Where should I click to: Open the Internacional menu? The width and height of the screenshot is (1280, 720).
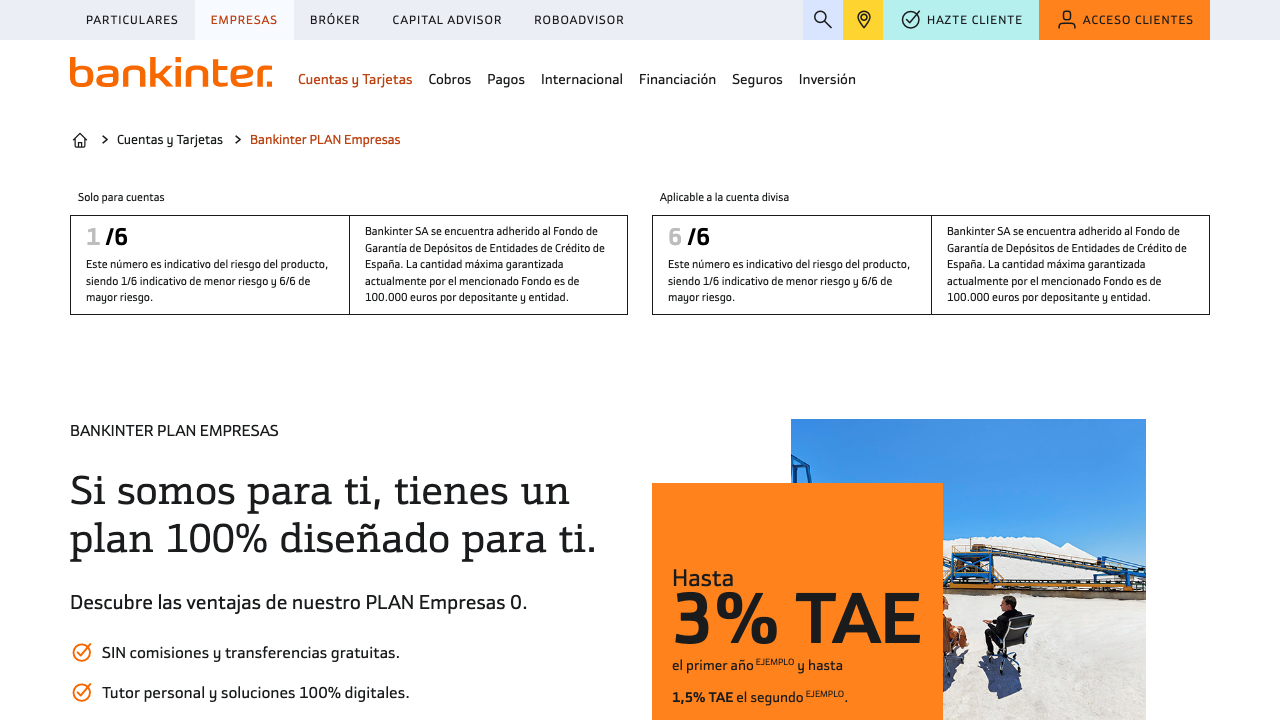pos(582,80)
